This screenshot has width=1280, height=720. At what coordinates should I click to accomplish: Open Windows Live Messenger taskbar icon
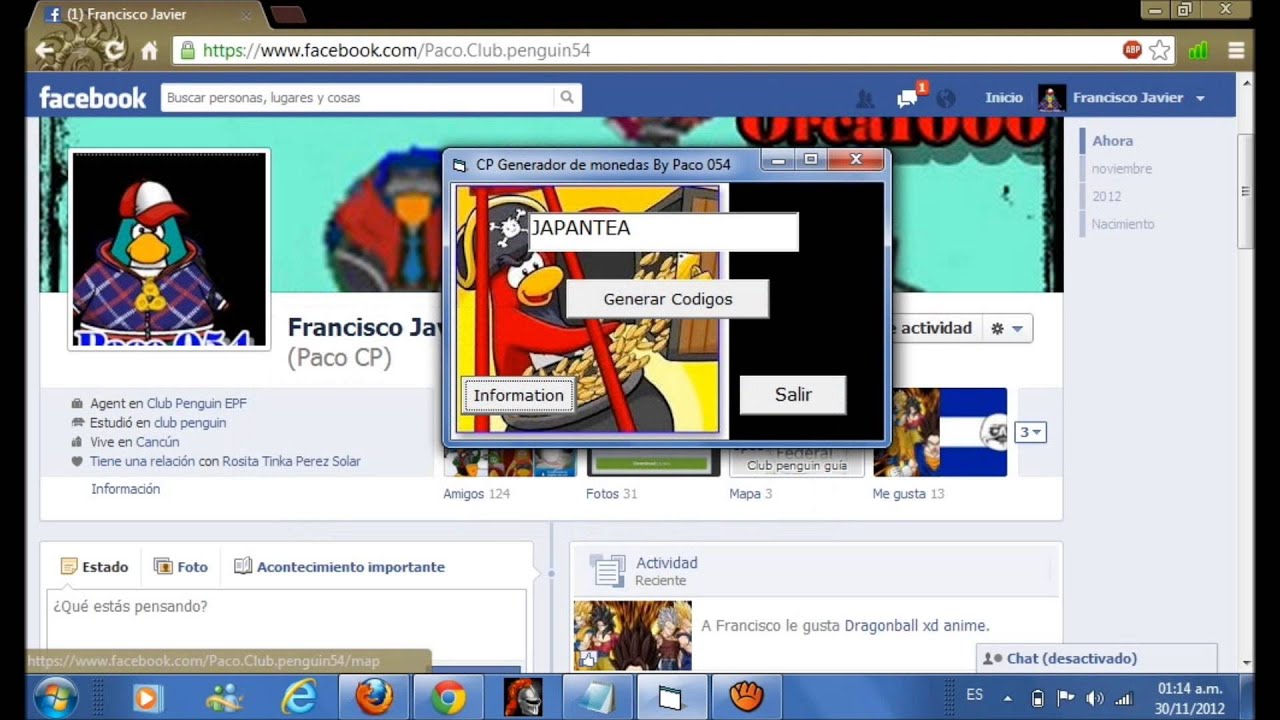click(x=222, y=697)
